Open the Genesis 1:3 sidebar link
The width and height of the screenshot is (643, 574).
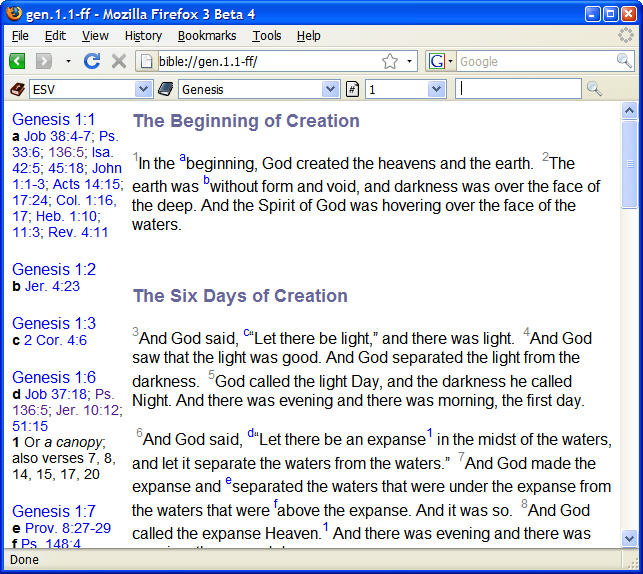[x=54, y=323]
